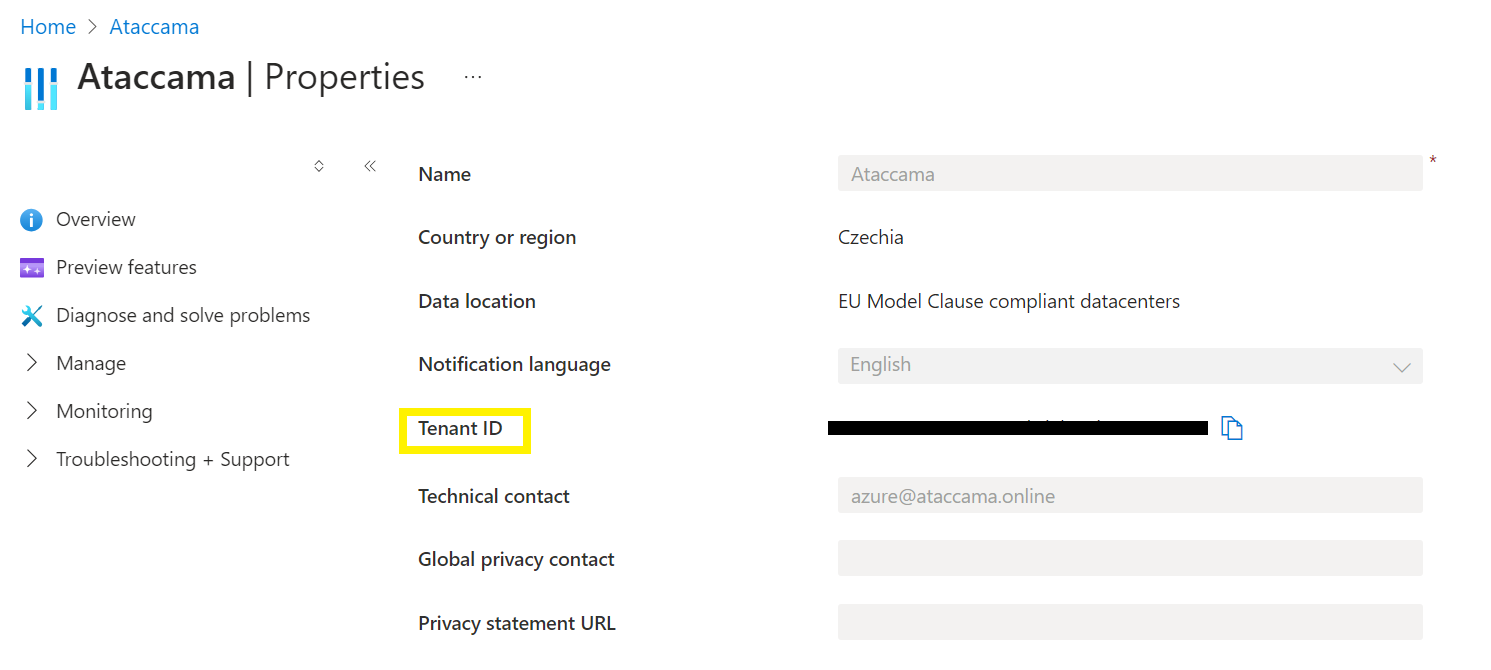
Task: Click the Ataccama tenant logo icon
Action: (x=40, y=88)
